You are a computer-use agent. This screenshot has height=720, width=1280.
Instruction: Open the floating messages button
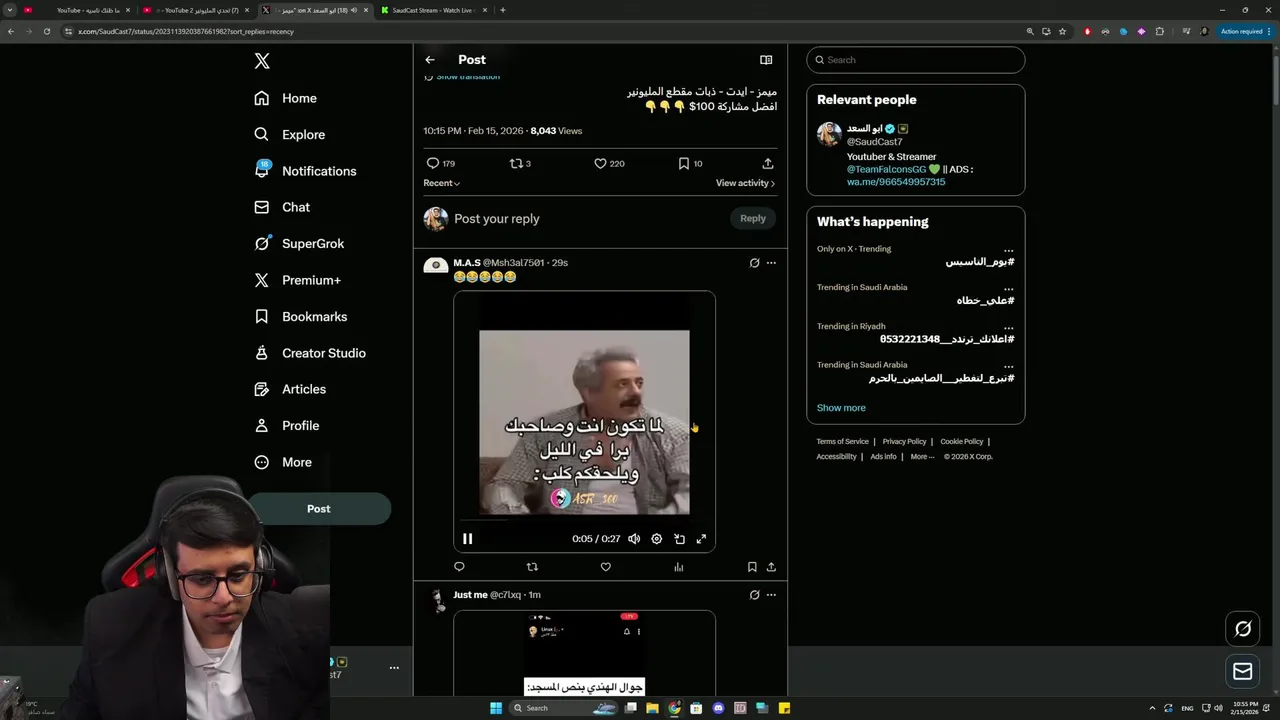(1243, 672)
